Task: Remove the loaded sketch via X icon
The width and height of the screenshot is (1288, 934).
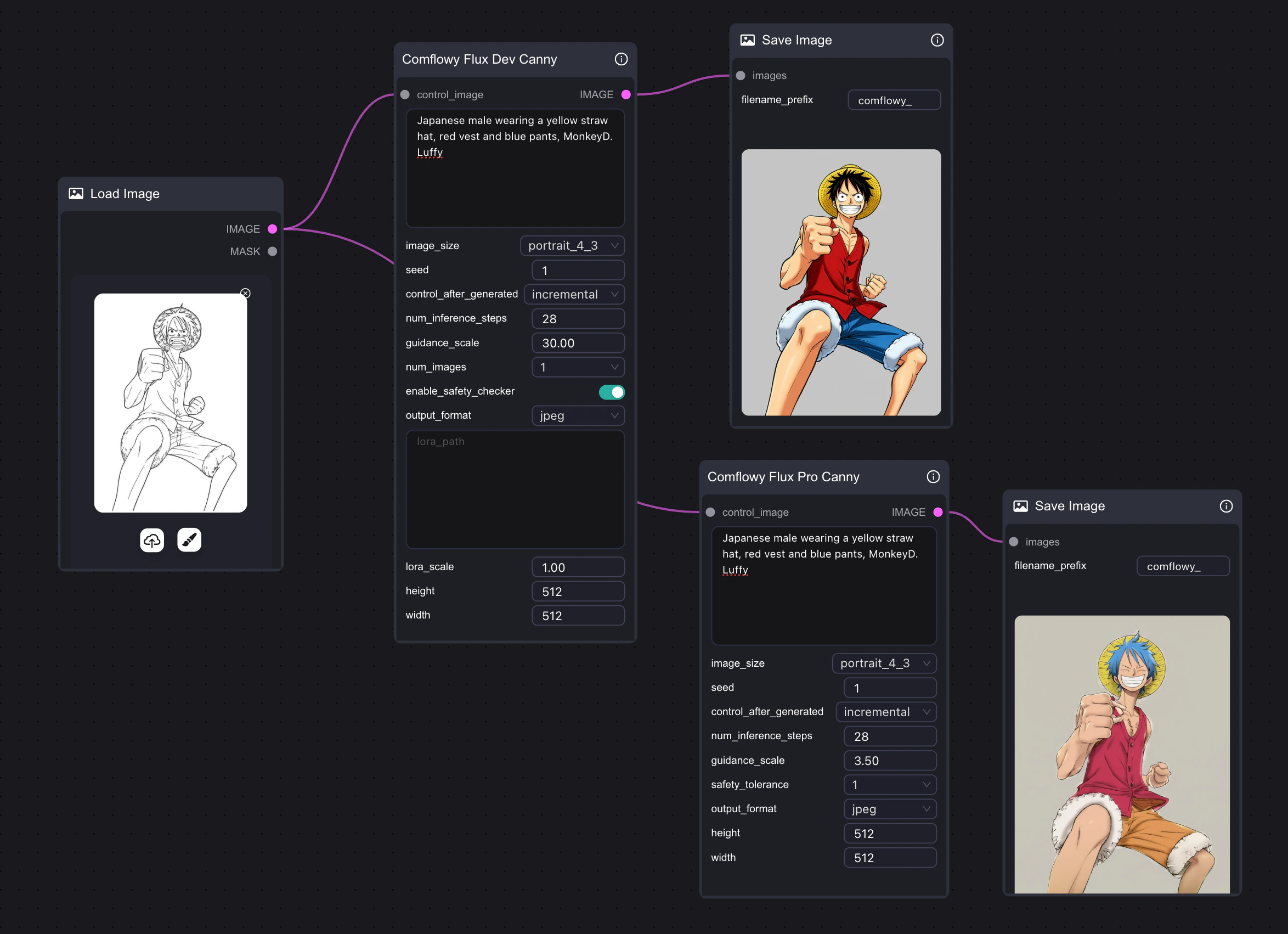Action: pos(245,293)
